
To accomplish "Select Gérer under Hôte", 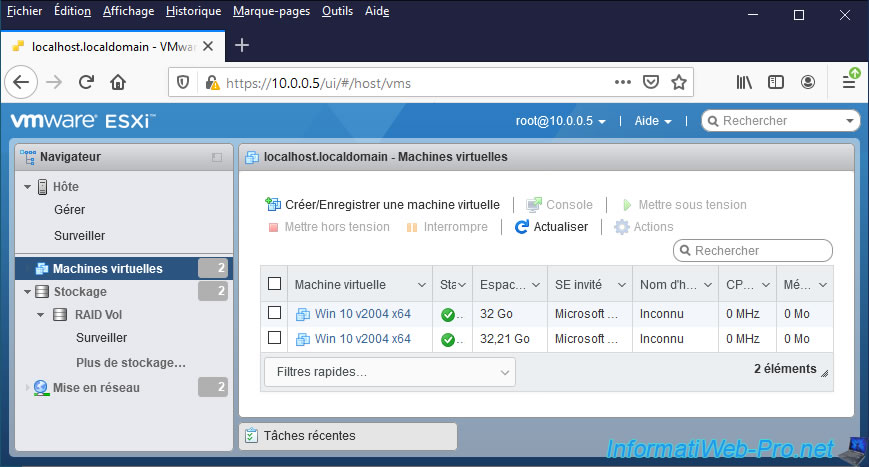I will point(70,210).
